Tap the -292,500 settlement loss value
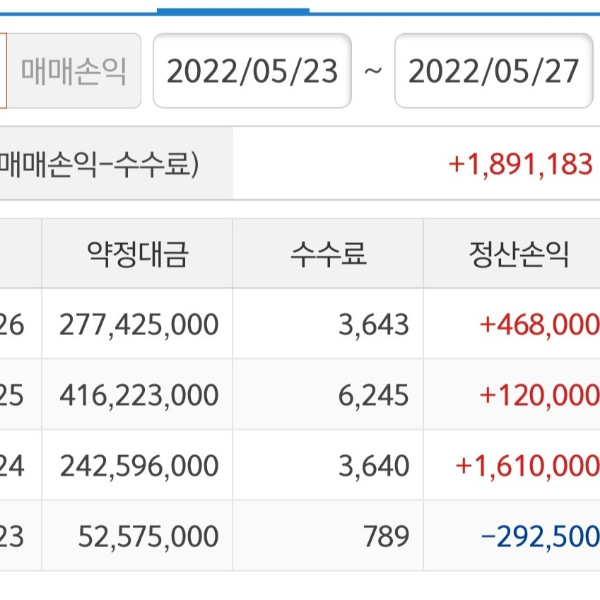Image resolution: width=600 pixels, height=600 pixels. click(539, 536)
